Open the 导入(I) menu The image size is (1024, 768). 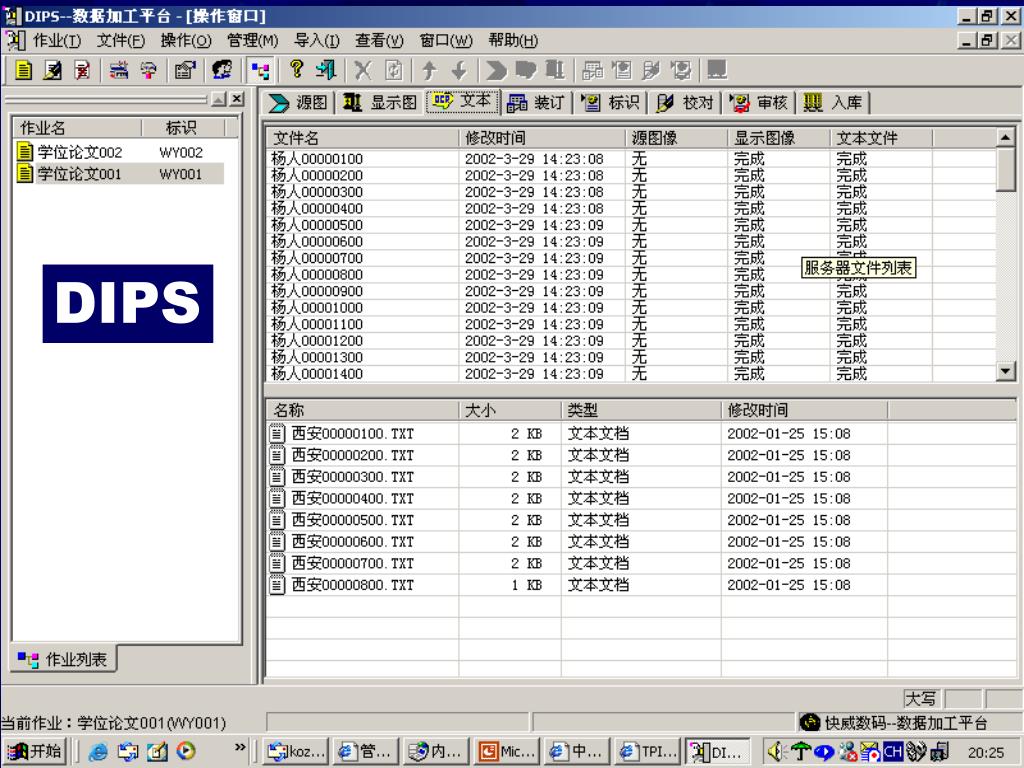(x=317, y=40)
